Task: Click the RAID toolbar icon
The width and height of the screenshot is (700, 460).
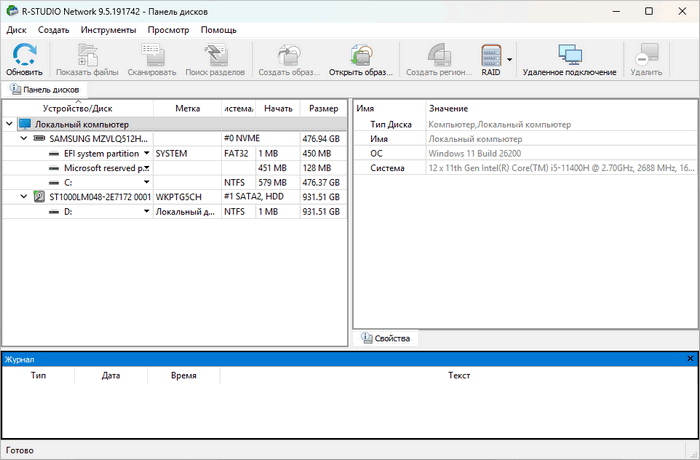Action: pos(490,55)
